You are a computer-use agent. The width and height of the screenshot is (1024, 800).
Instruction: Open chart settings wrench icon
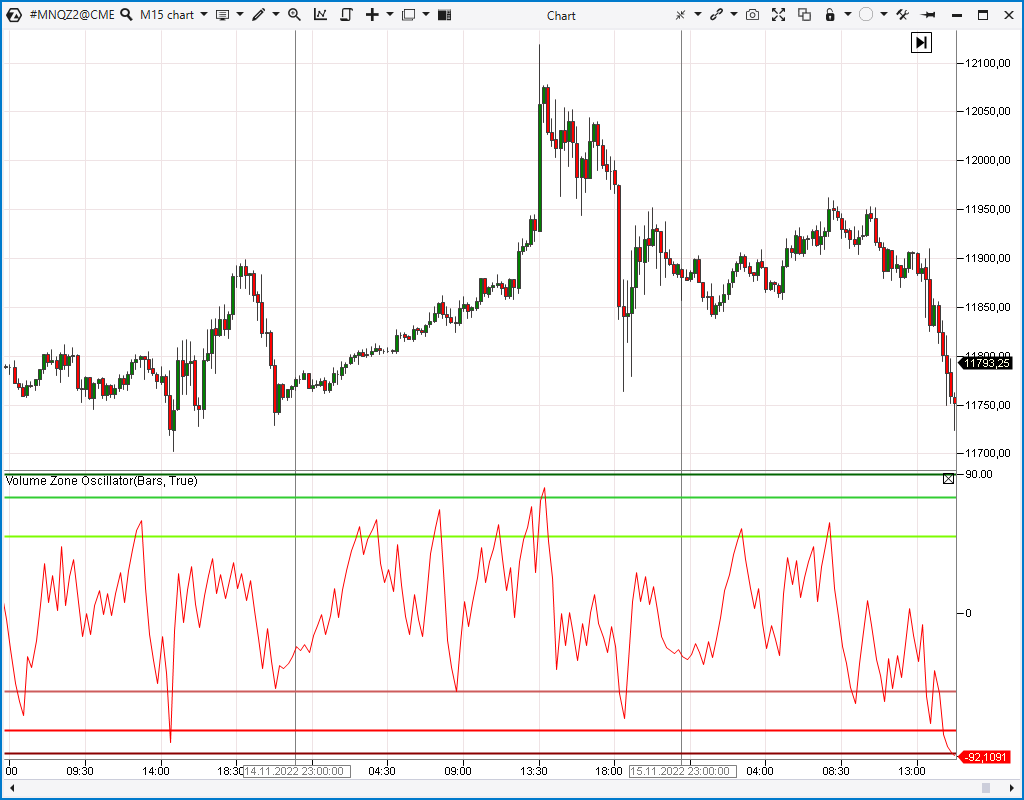[x=902, y=15]
